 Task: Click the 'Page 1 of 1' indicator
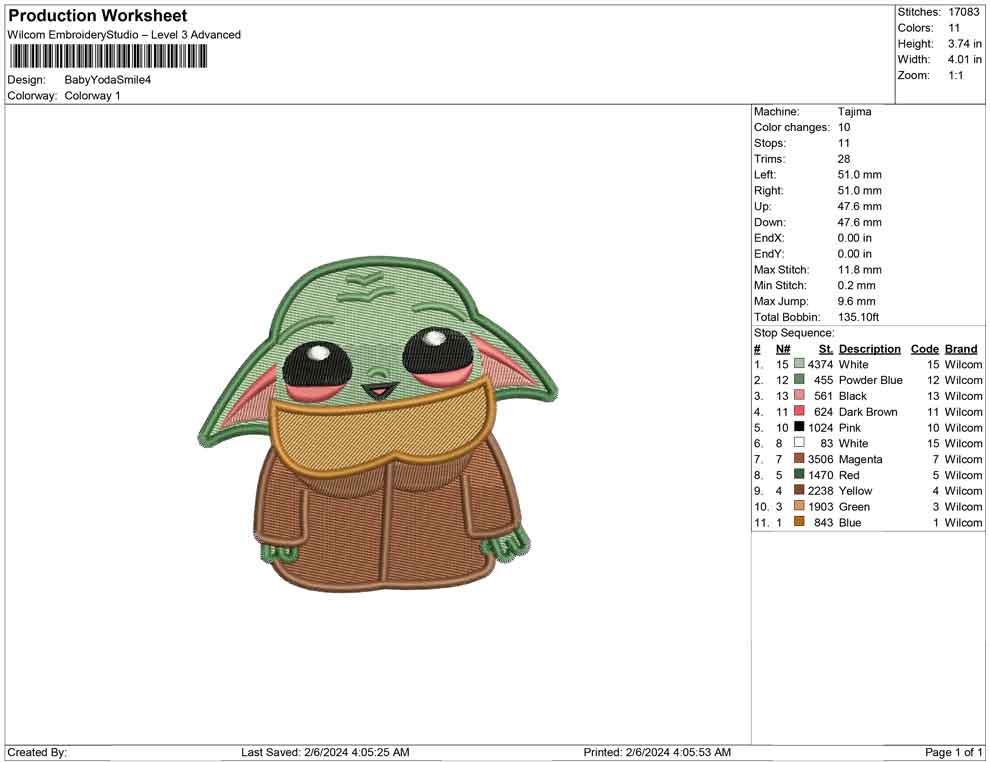point(953,752)
